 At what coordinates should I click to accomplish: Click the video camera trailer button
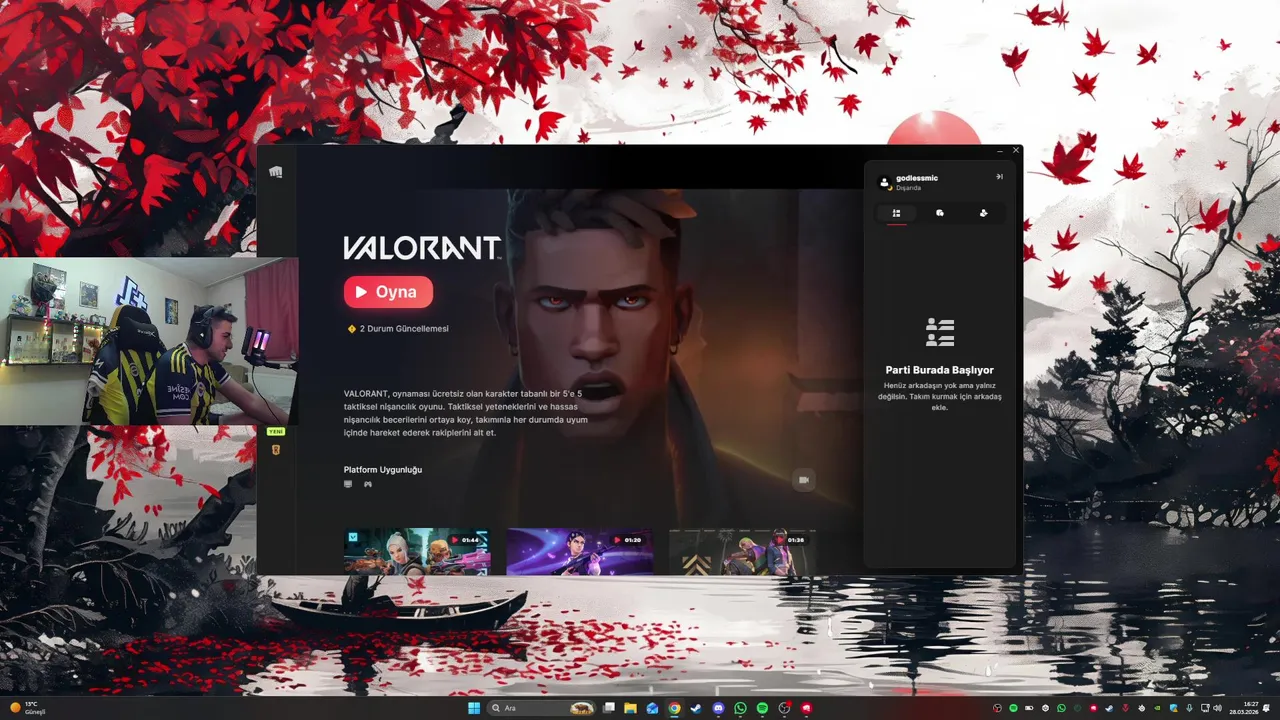tap(803, 480)
